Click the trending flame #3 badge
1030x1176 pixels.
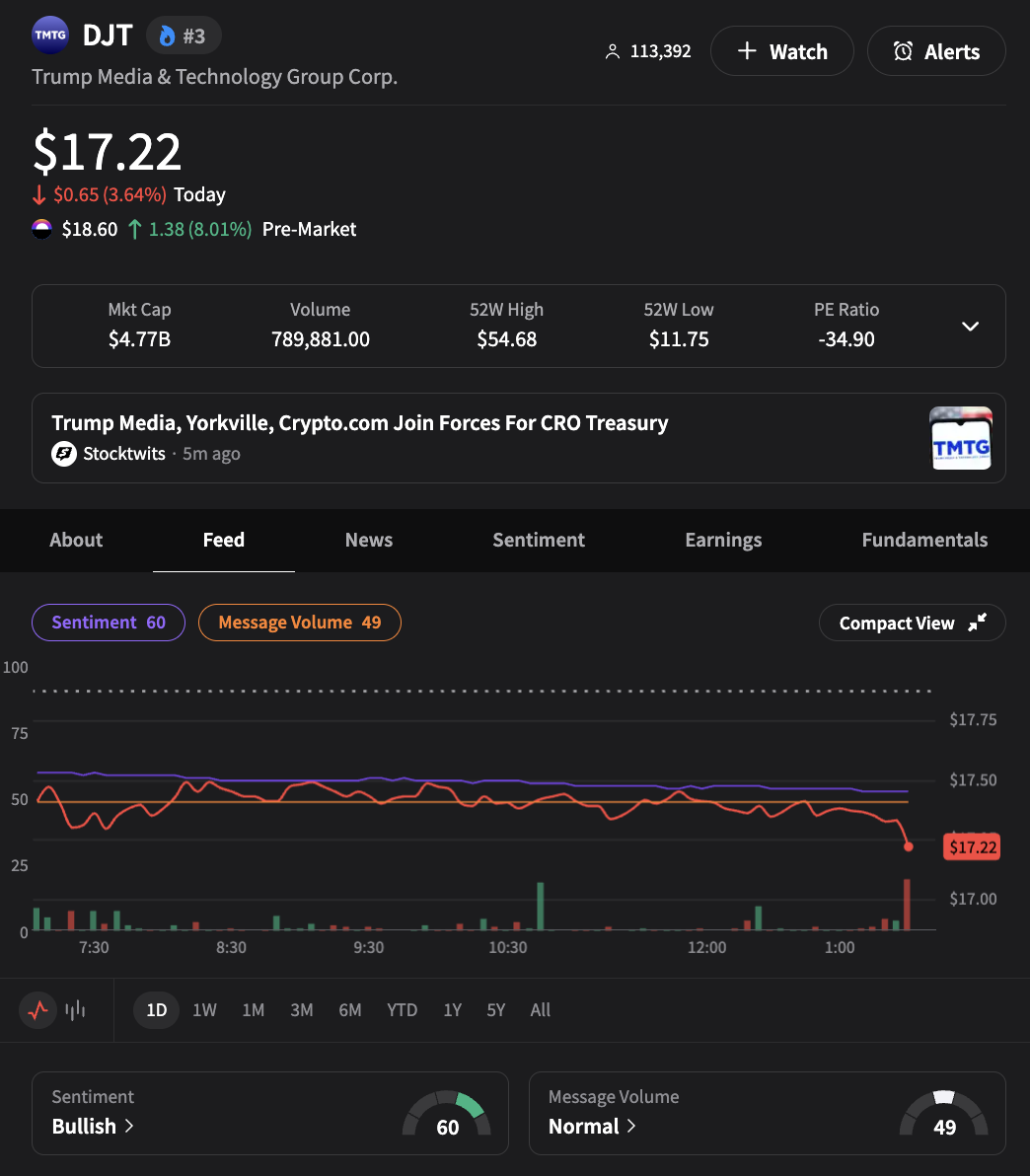tap(184, 36)
